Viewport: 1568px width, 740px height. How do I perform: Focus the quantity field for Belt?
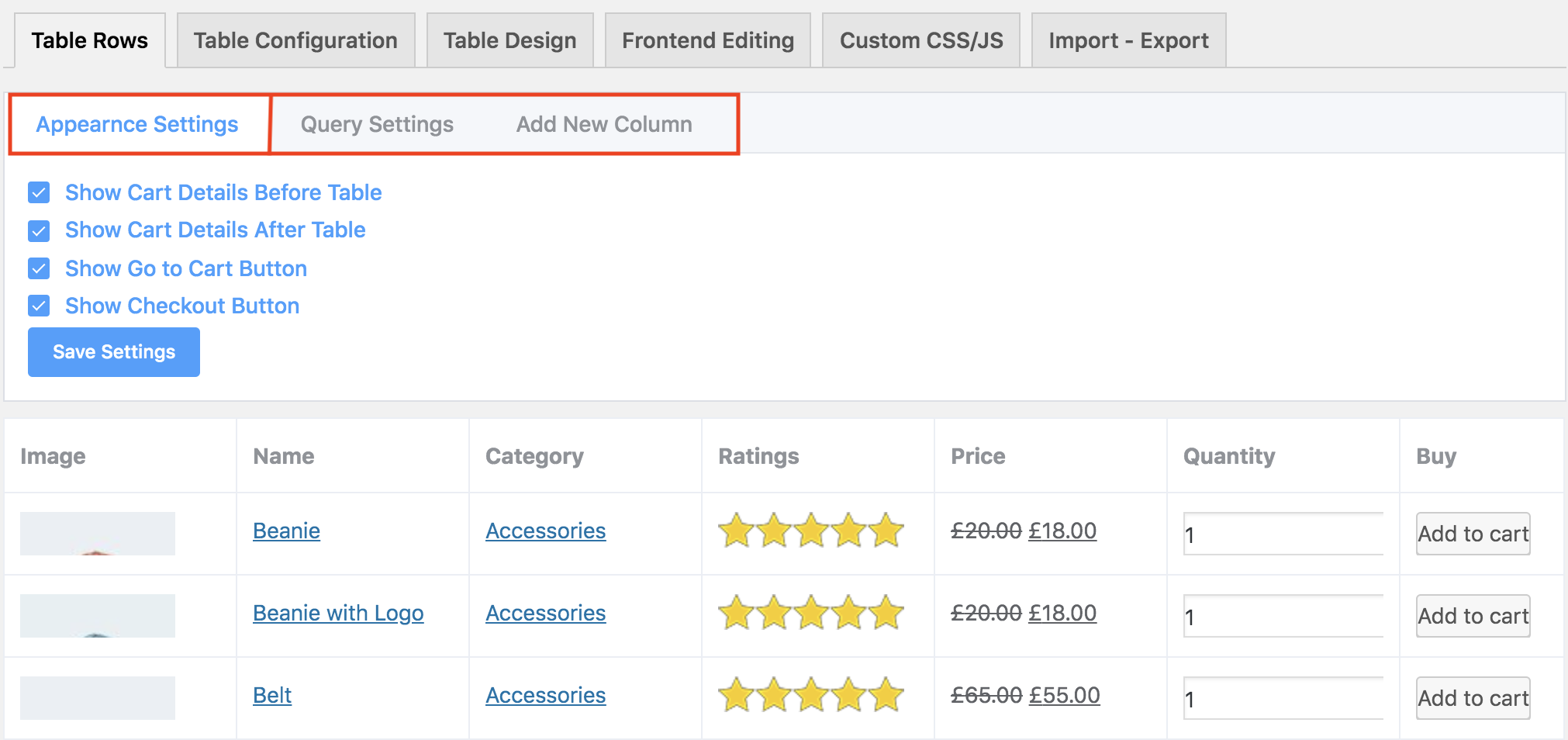[x=1283, y=699]
